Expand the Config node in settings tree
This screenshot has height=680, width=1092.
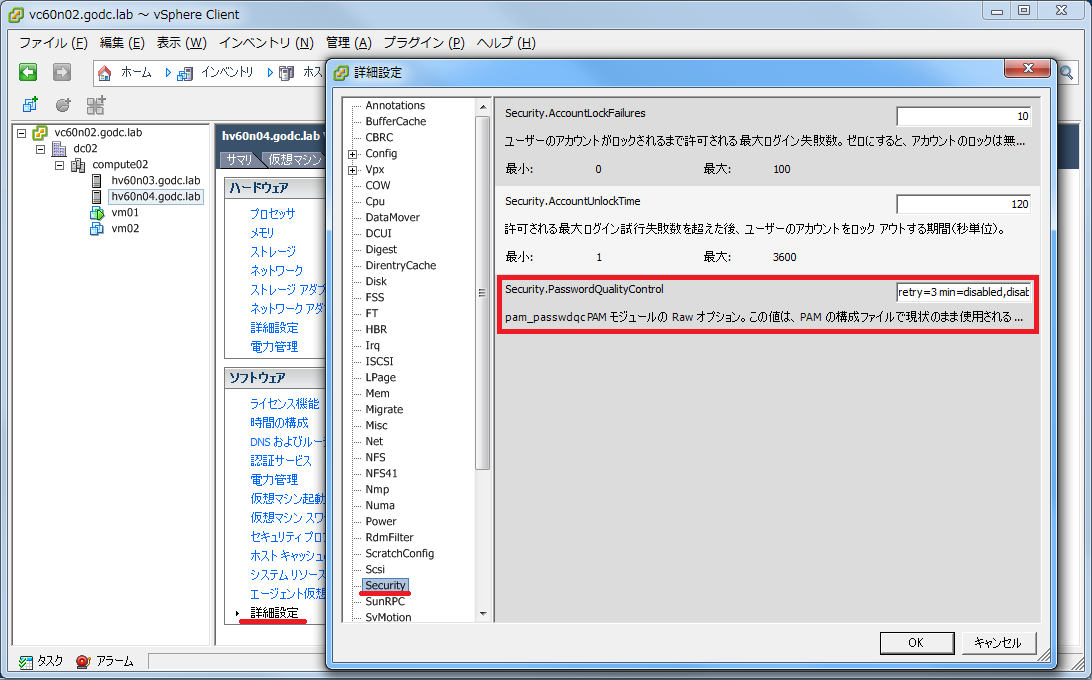[352, 154]
